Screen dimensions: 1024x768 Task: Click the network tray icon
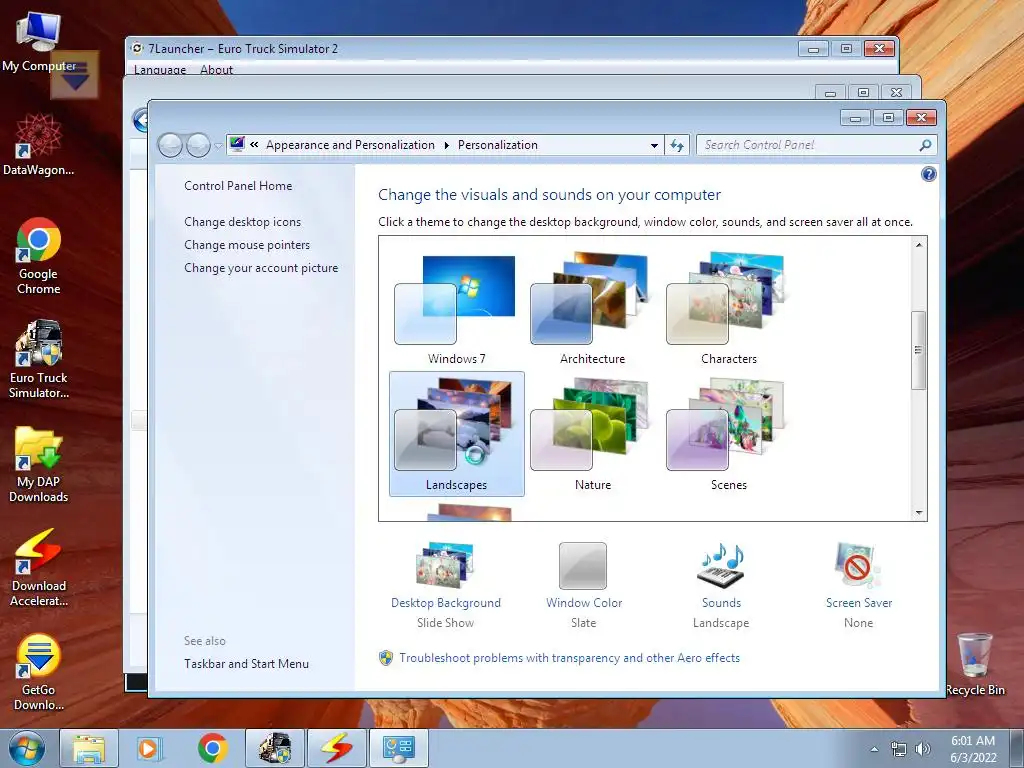click(899, 749)
